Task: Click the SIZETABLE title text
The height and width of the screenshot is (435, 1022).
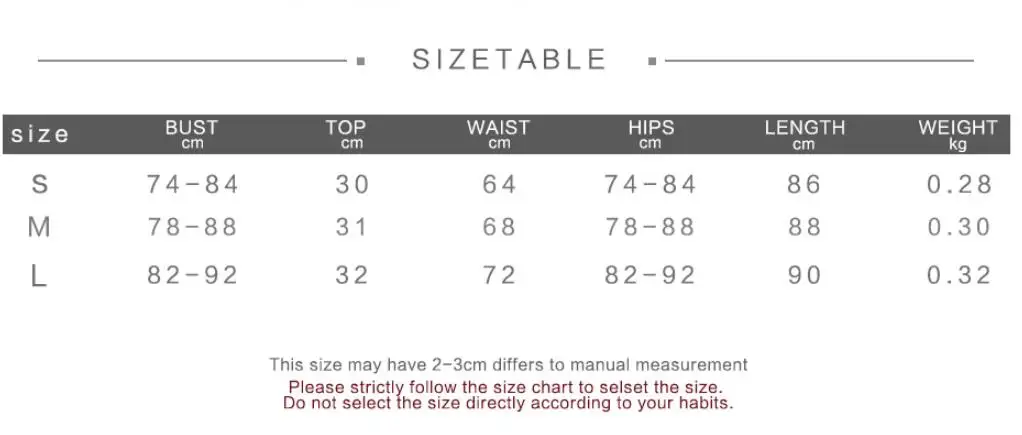Action: tap(509, 60)
